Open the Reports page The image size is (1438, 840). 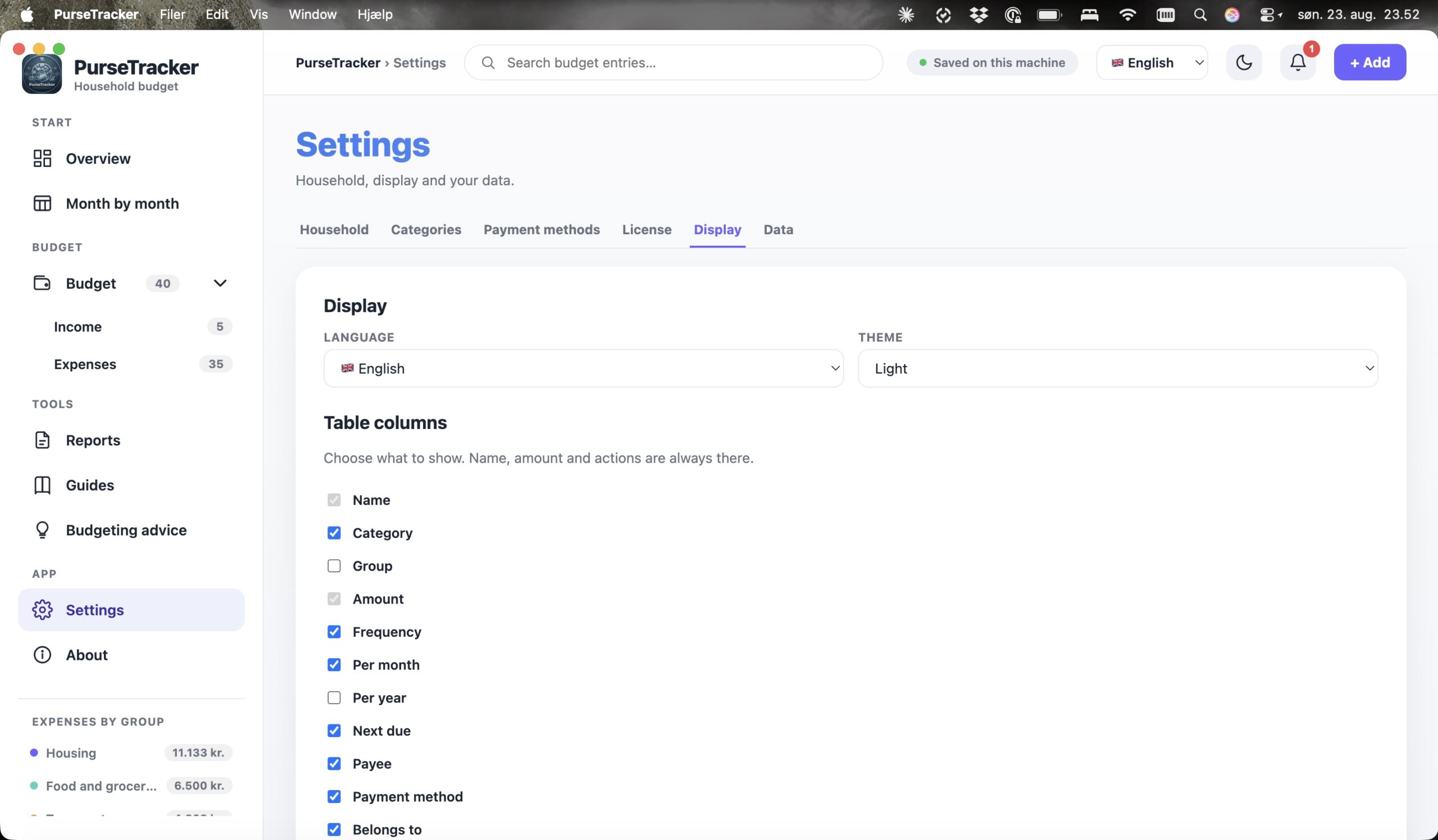click(131, 440)
